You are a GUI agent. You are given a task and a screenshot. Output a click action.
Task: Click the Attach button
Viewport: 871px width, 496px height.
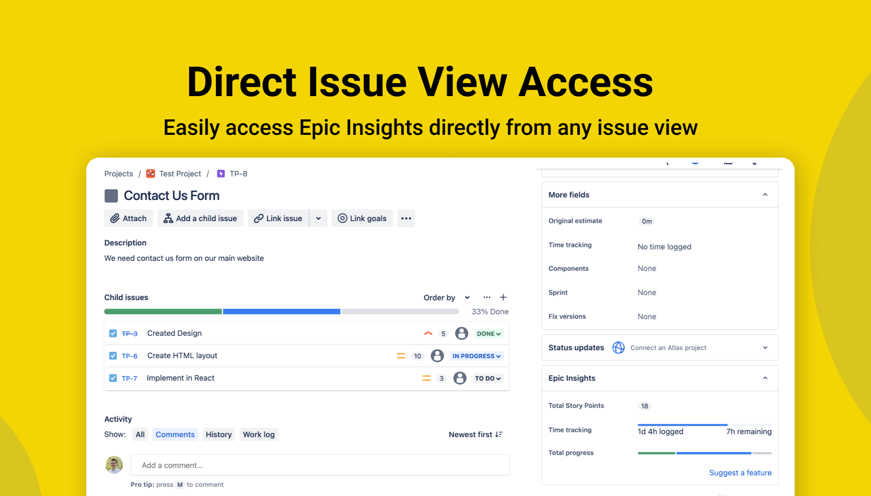click(x=128, y=218)
